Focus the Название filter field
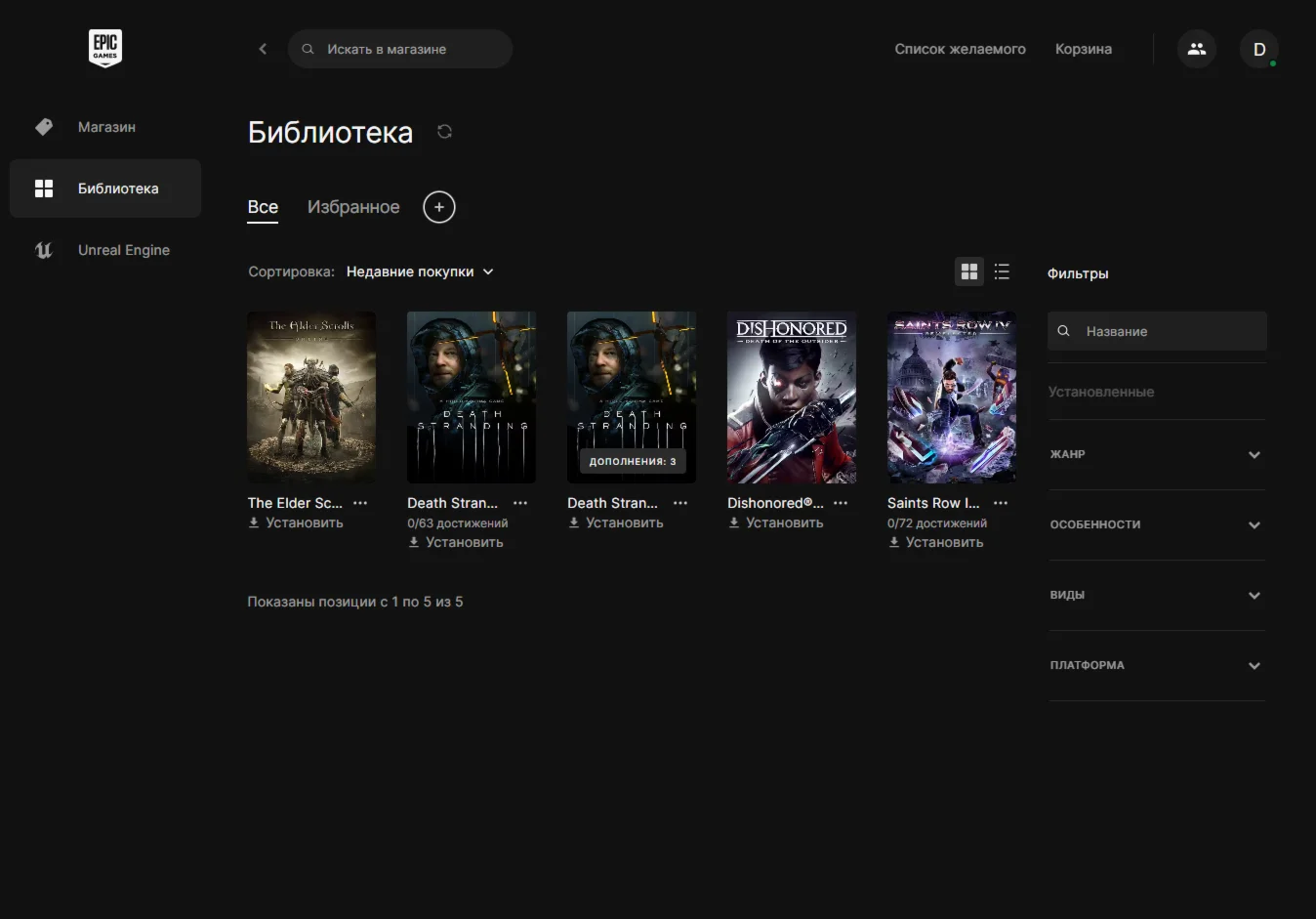This screenshot has width=1316, height=919. [1158, 331]
